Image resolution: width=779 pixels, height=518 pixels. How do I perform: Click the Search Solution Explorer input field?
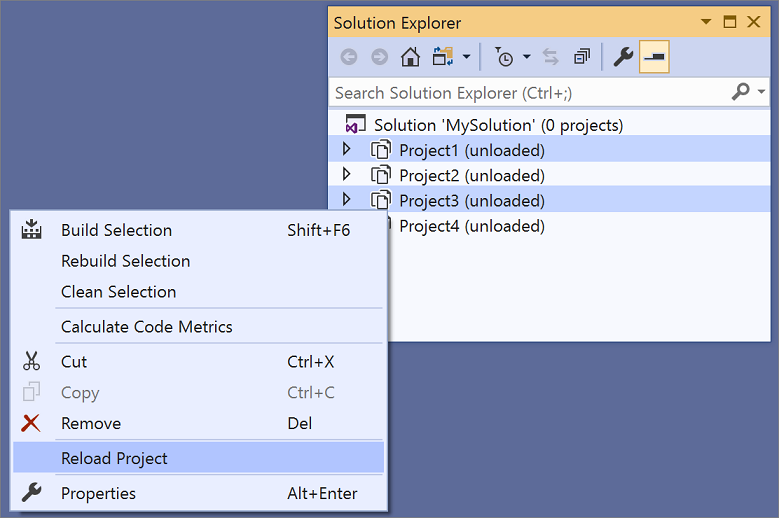coord(529,93)
